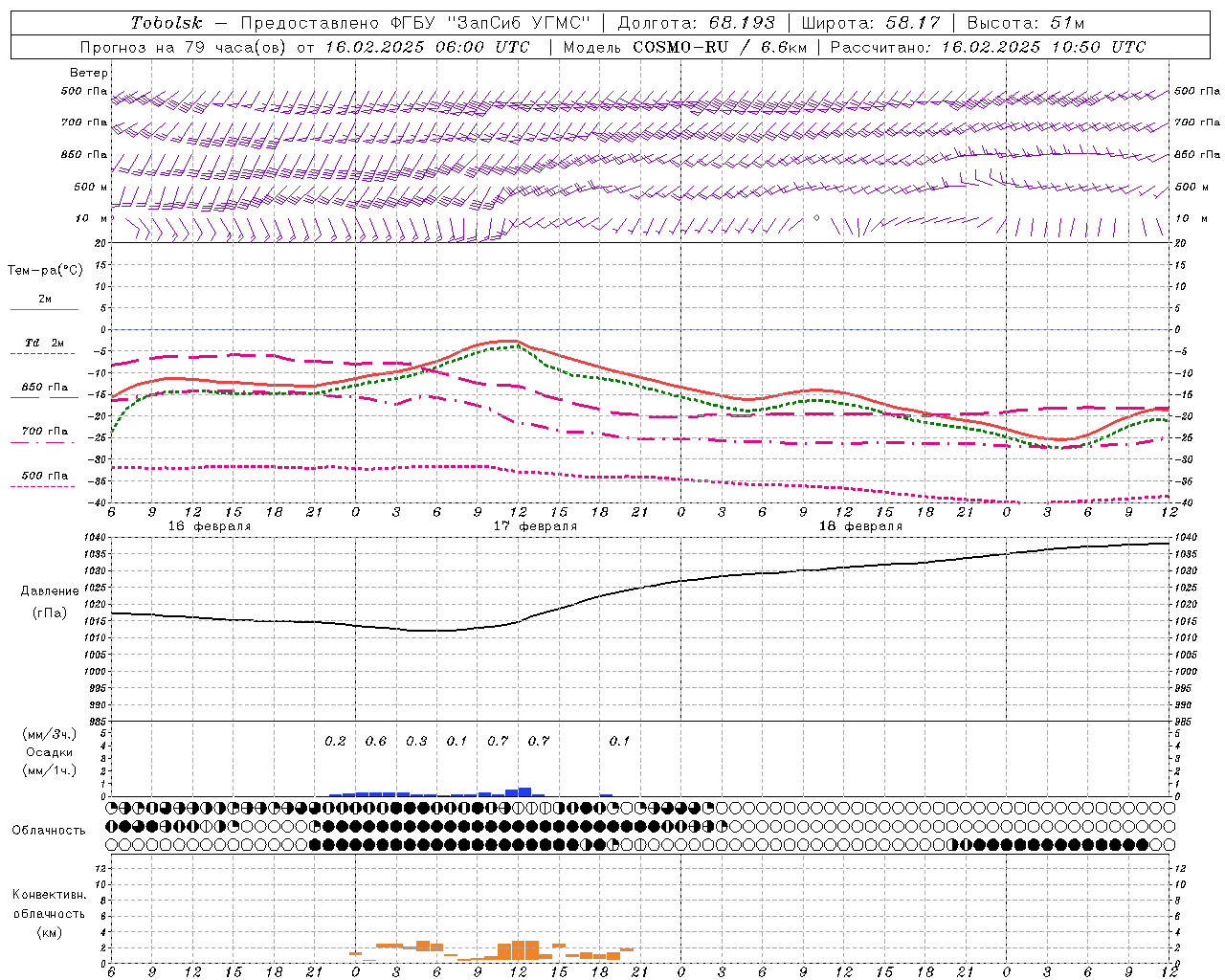Click the Давление chart title
Image resolution: width=1225 pixels, height=980 pixels.
(x=50, y=591)
